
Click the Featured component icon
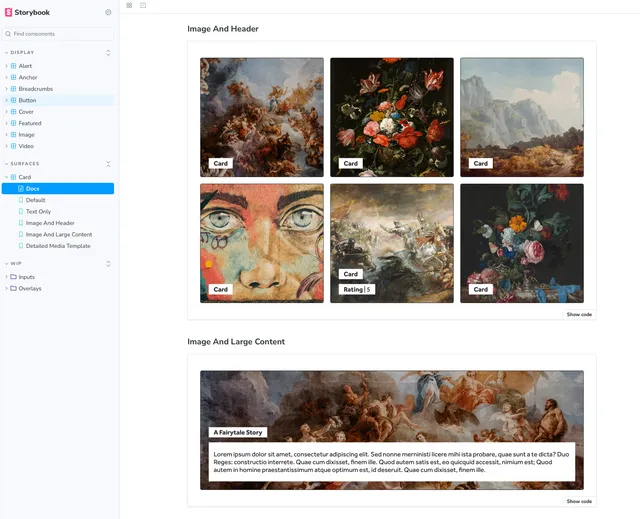13,123
